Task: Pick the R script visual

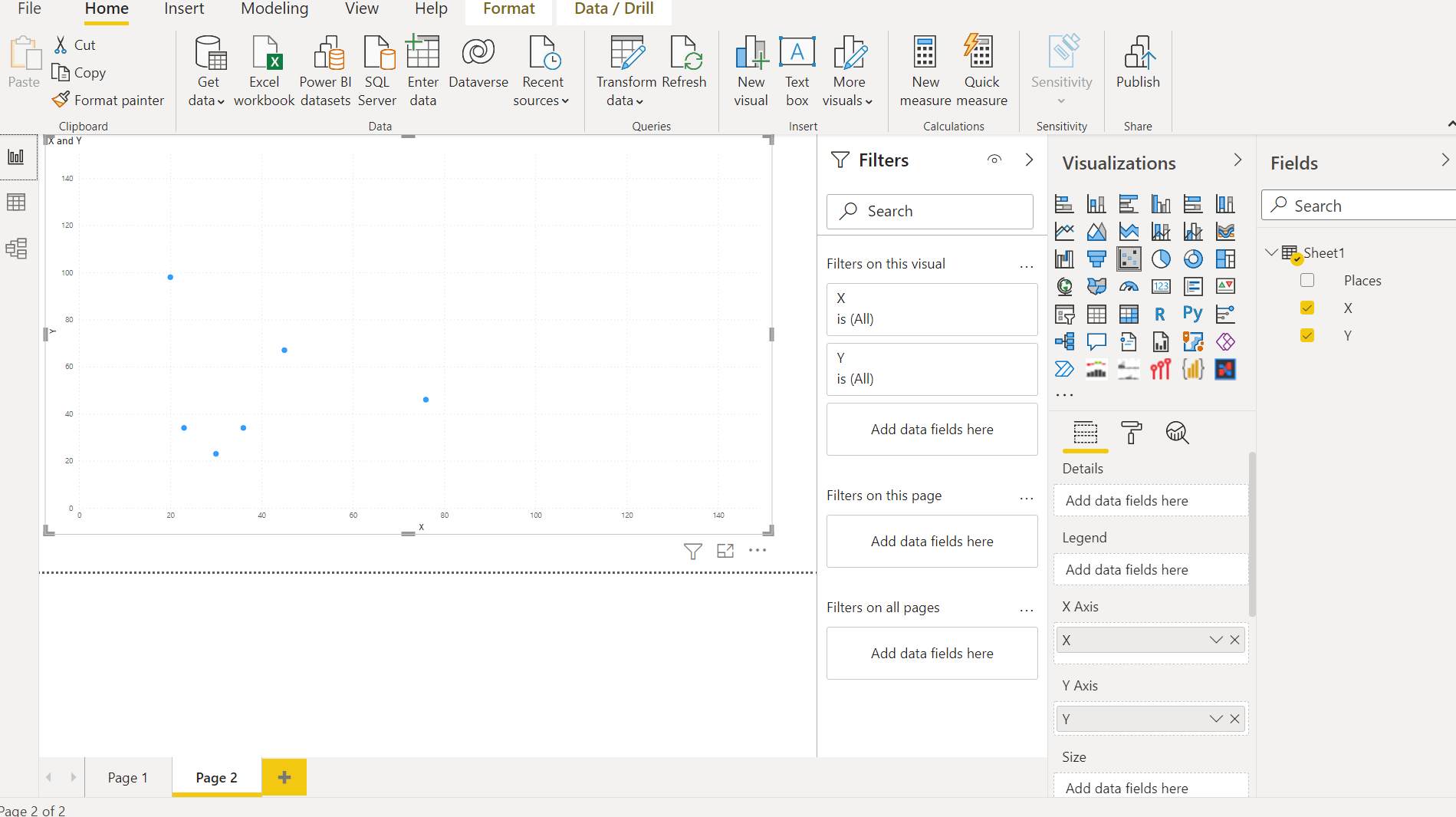Action: [x=1161, y=315]
